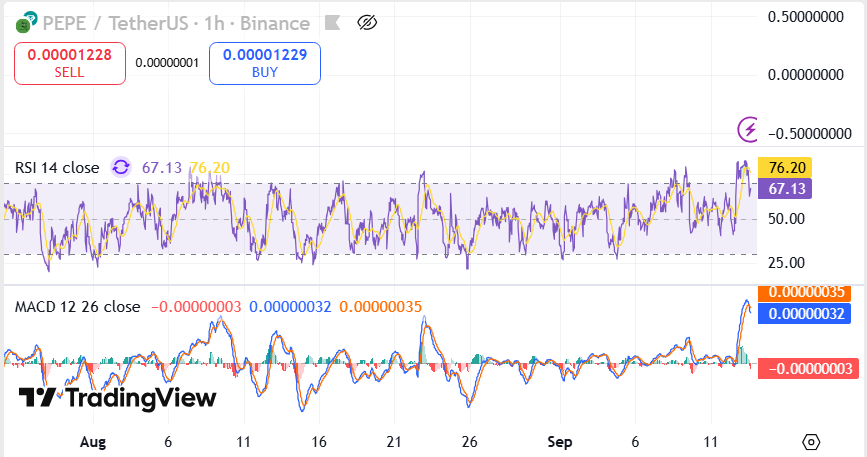Open chart settings hexagon gear icon

point(811,442)
